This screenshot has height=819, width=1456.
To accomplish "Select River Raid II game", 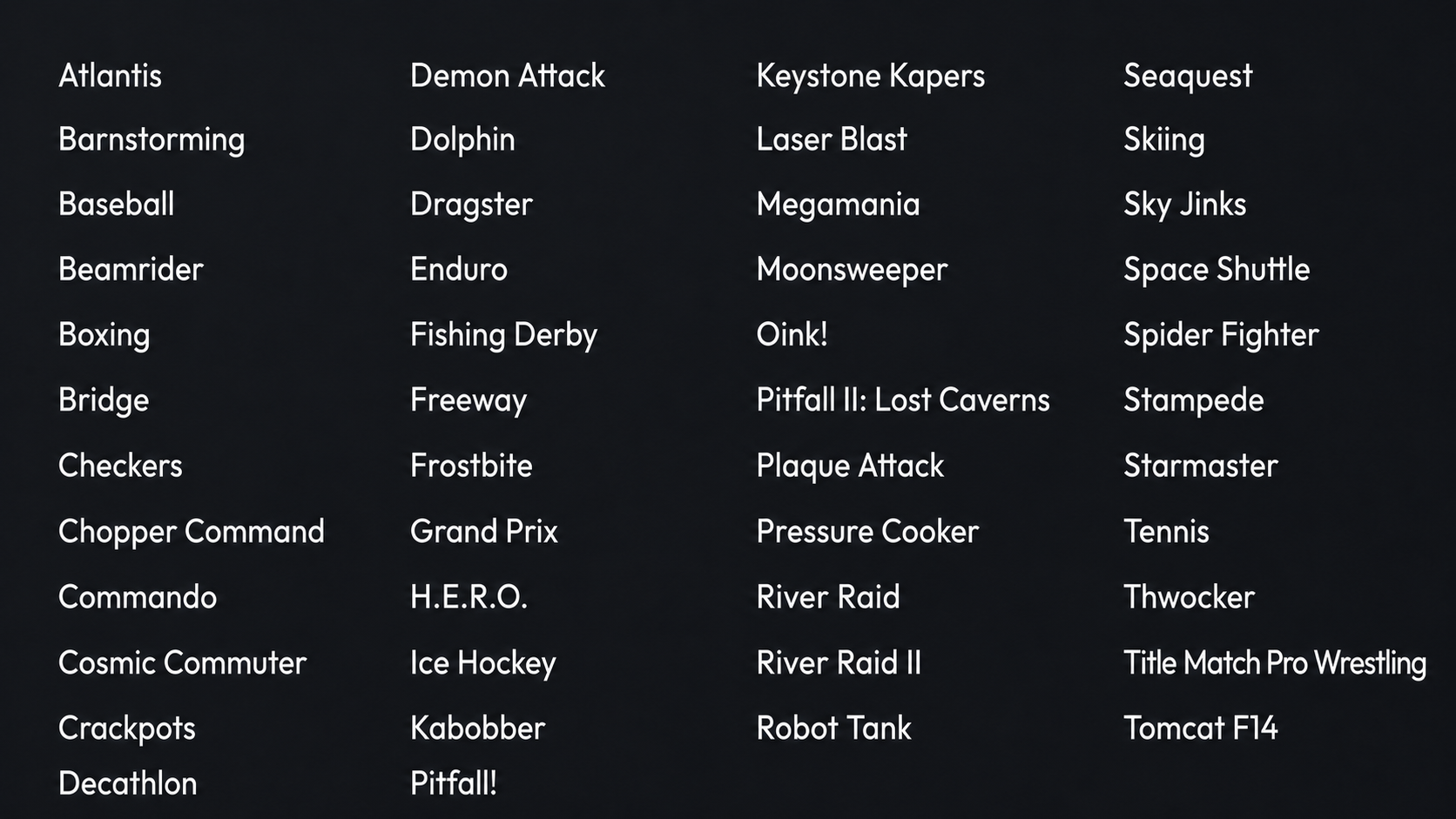I will (839, 663).
